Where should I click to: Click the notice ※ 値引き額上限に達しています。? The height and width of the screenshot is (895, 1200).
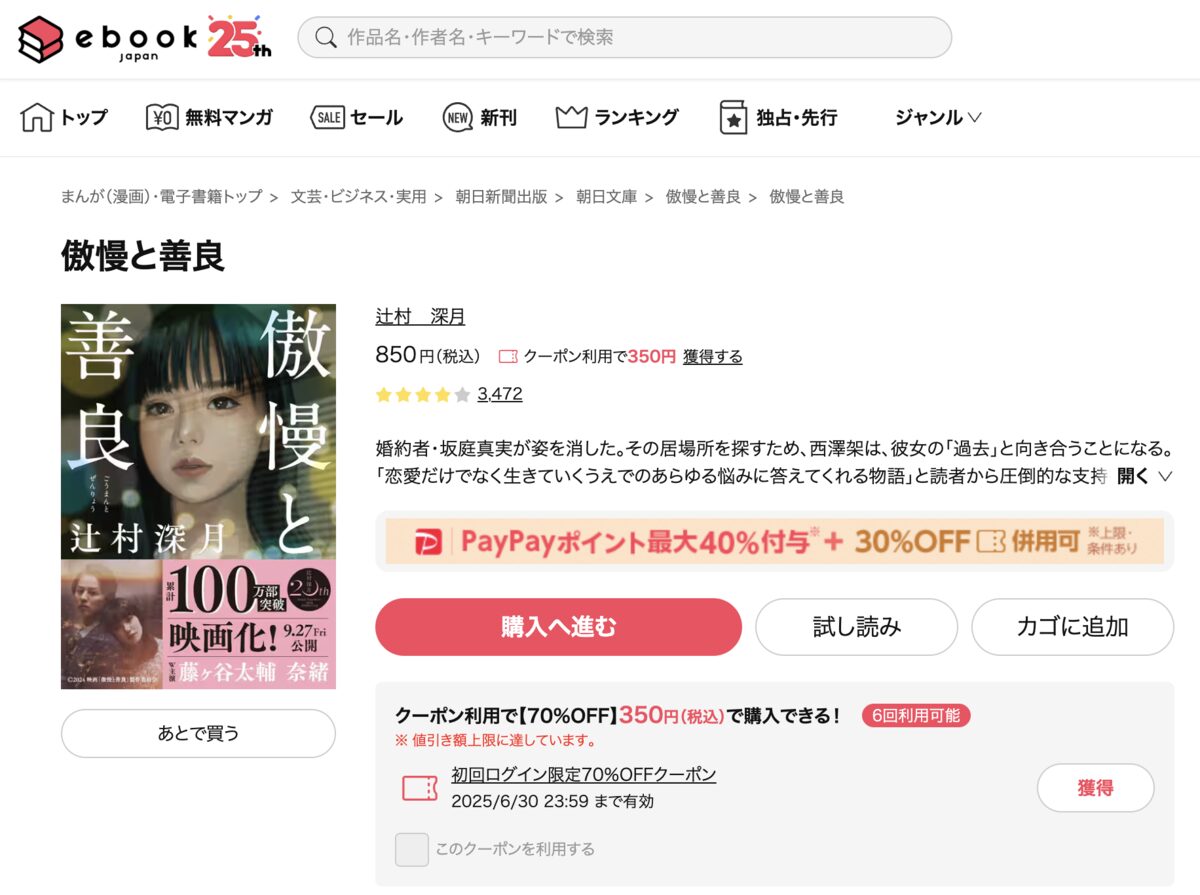(x=497, y=741)
